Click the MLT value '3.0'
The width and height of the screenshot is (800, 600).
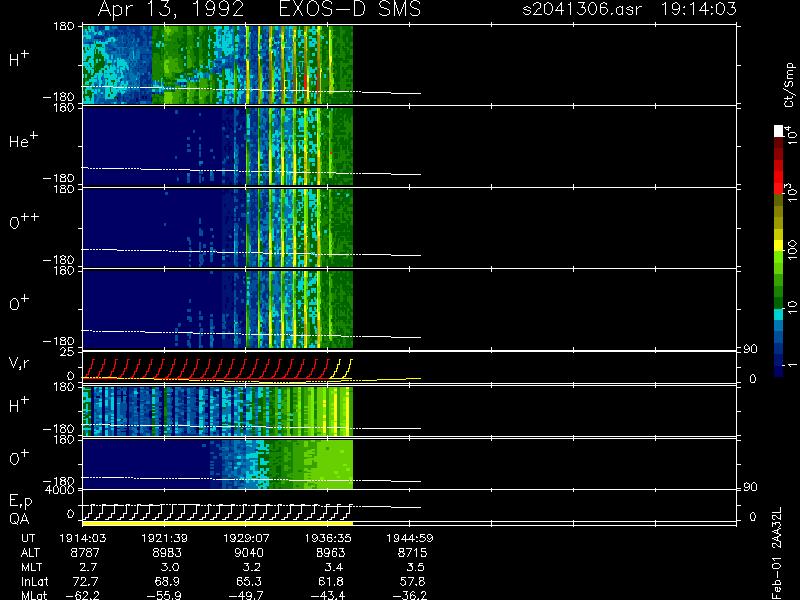click(170, 567)
